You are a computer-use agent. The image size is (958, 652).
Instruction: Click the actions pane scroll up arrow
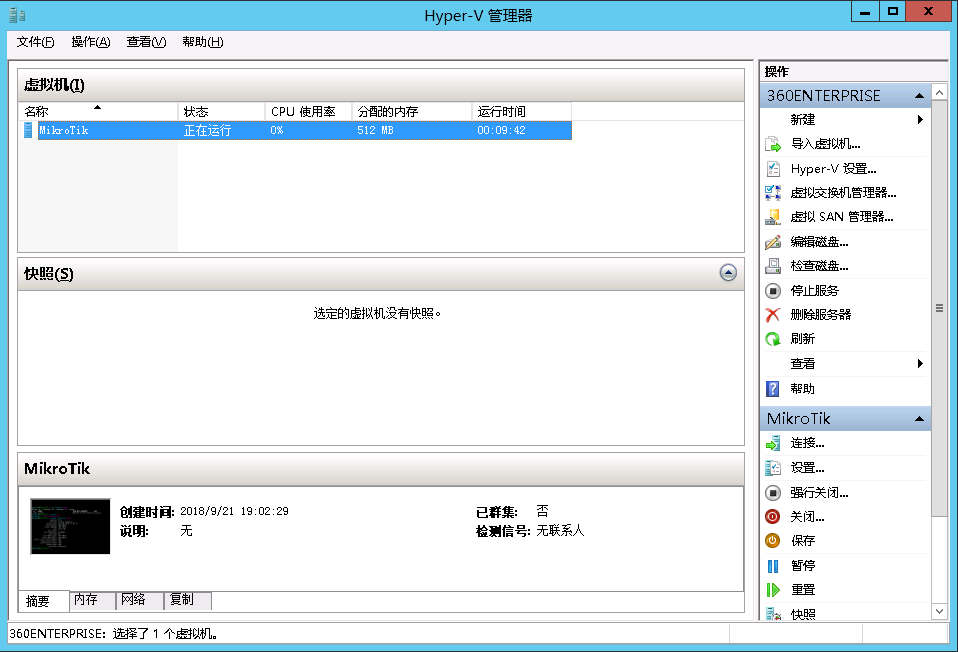[x=940, y=93]
